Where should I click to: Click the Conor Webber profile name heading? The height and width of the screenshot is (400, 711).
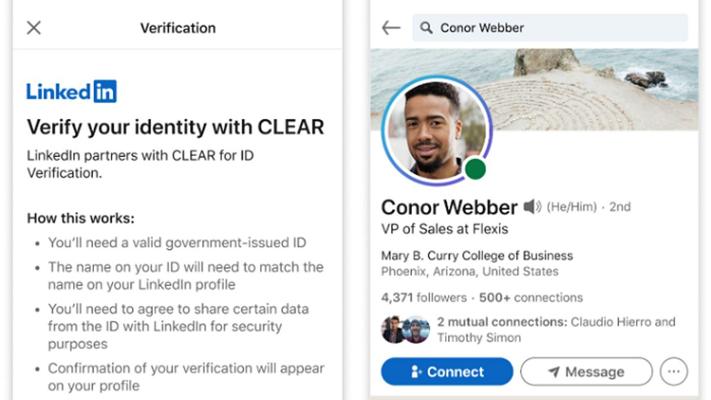coord(449,207)
